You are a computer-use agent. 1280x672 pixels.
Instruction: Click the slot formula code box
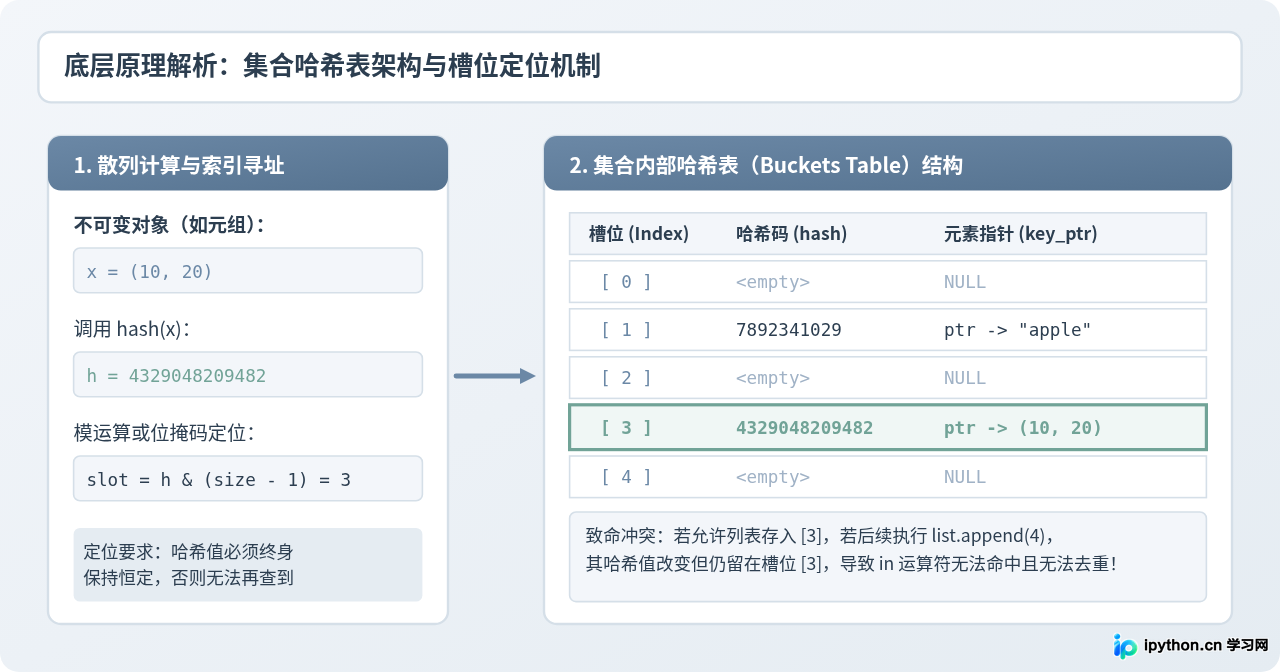pyautogui.click(x=248, y=479)
